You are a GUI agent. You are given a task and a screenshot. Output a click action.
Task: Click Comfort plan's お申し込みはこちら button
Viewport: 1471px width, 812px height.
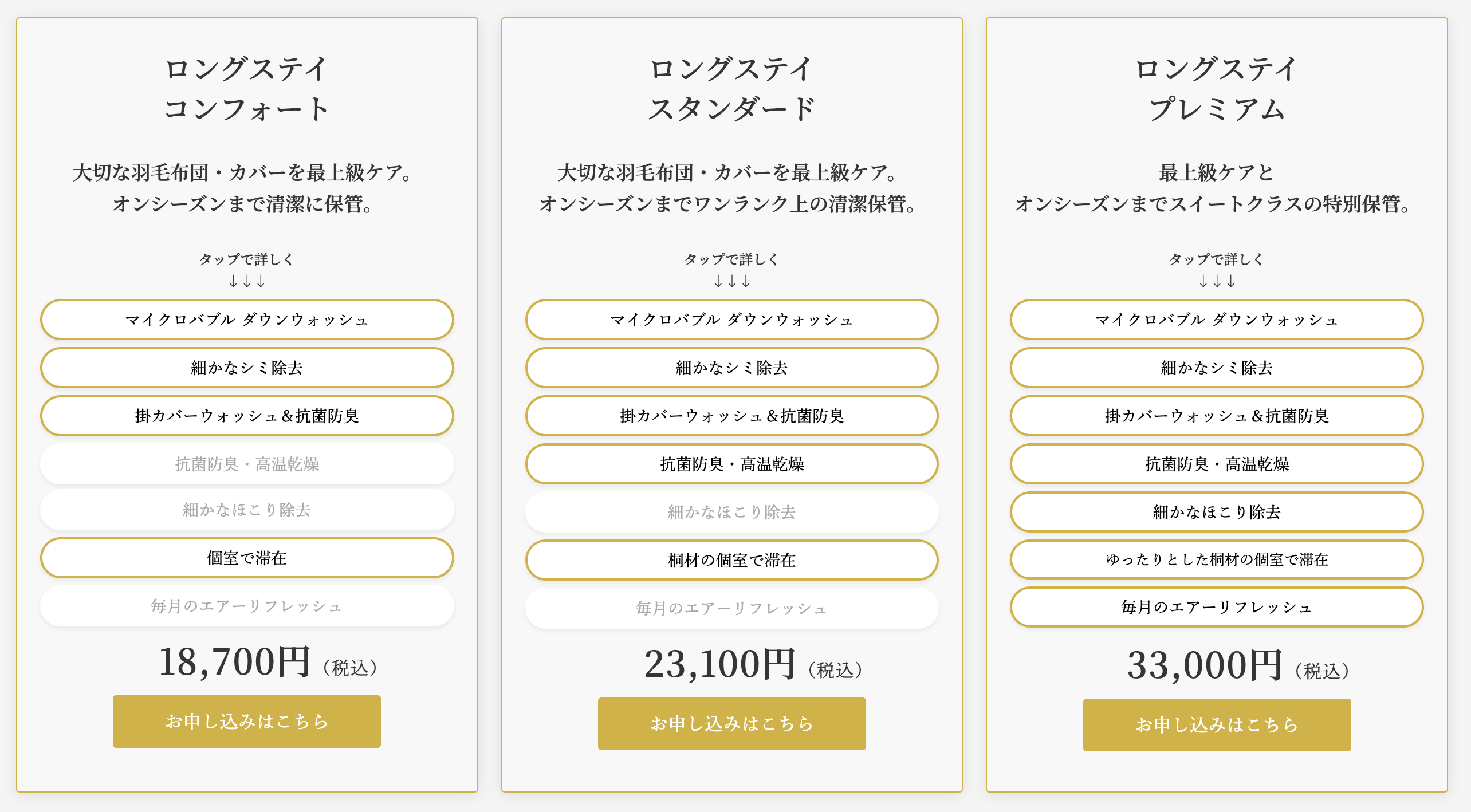(x=247, y=721)
